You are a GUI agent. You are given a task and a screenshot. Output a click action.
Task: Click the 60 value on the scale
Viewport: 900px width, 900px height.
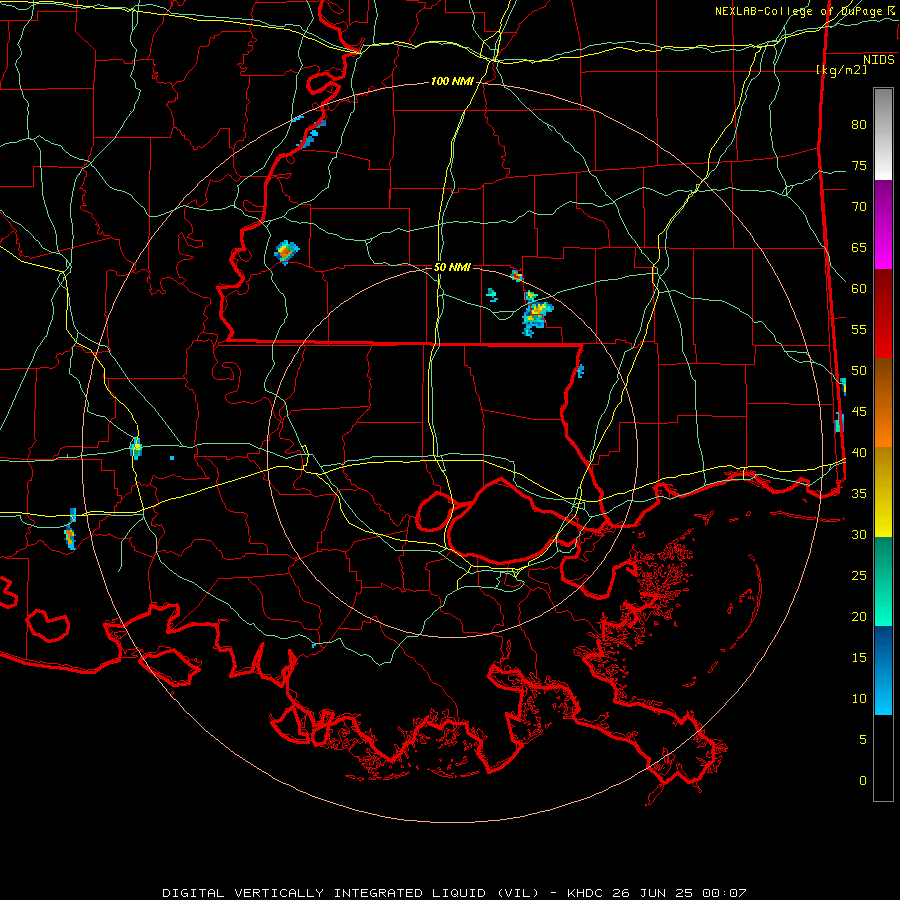click(x=859, y=289)
